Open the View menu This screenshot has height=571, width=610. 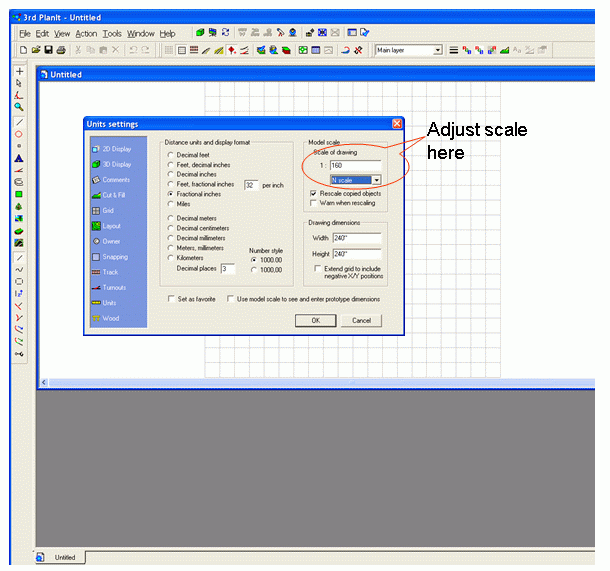[62, 34]
